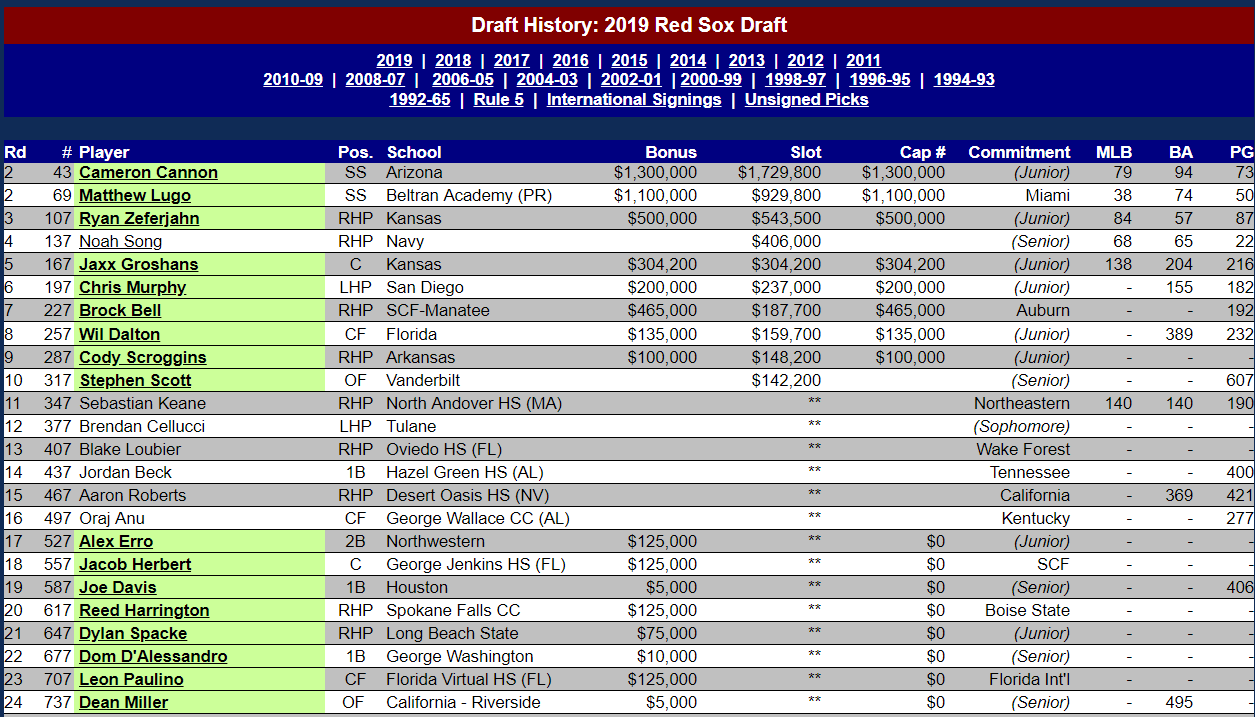Open Jaxx Groshans profile link

click(x=139, y=265)
